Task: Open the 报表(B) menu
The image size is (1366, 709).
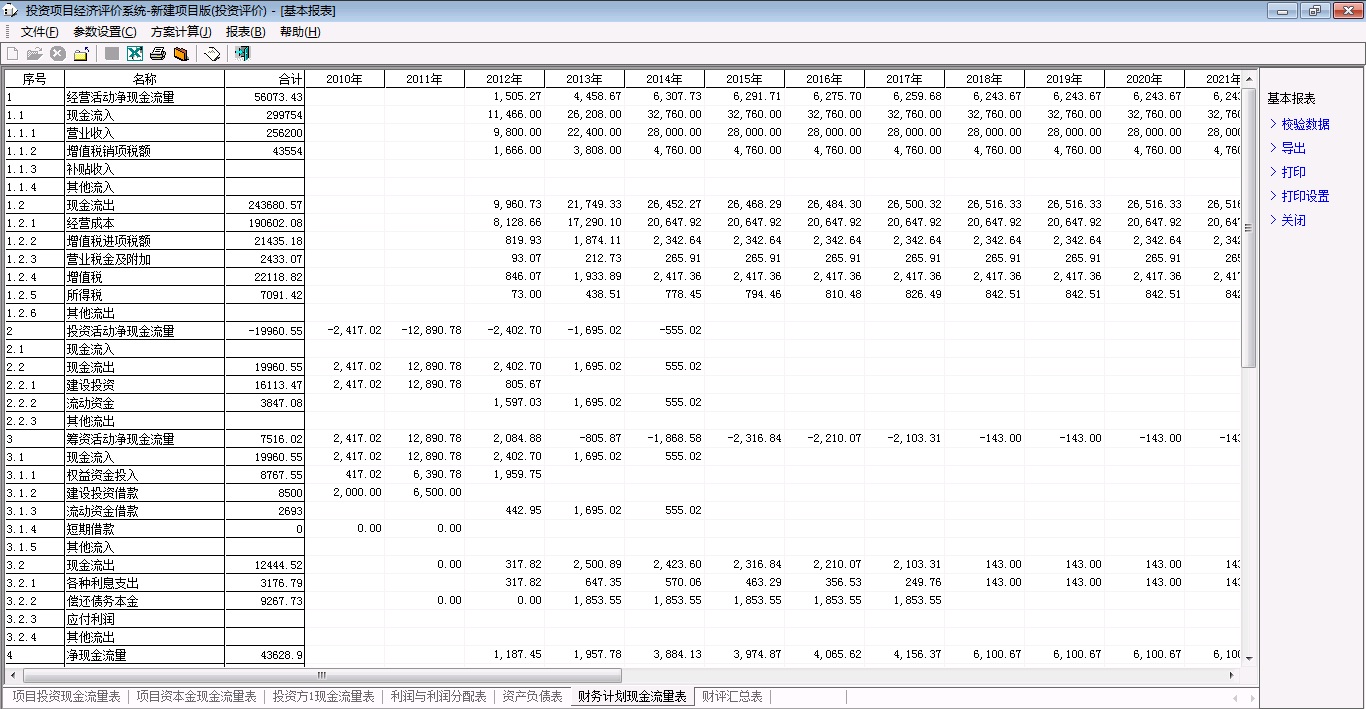Action: pyautogui.click(x=245, y=32)
